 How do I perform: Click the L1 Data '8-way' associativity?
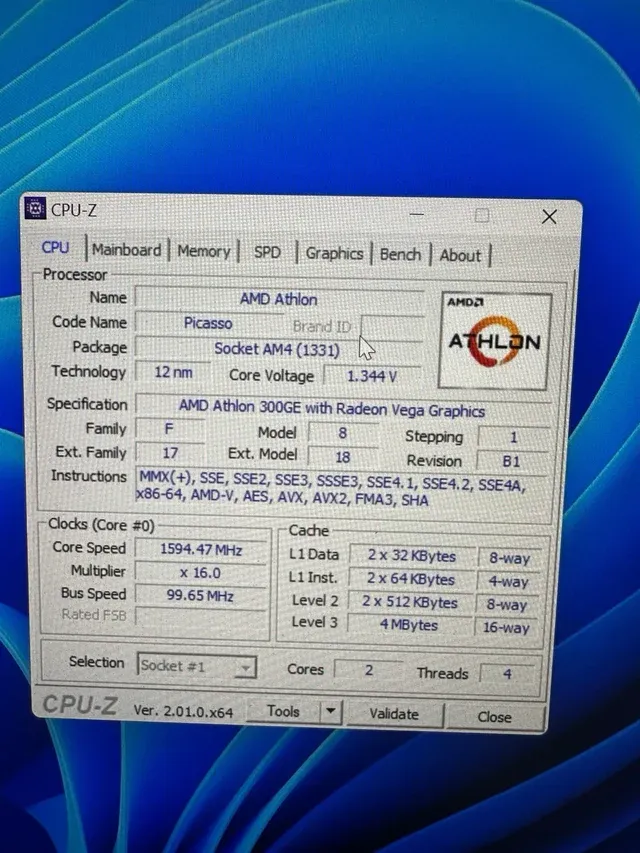509,558
